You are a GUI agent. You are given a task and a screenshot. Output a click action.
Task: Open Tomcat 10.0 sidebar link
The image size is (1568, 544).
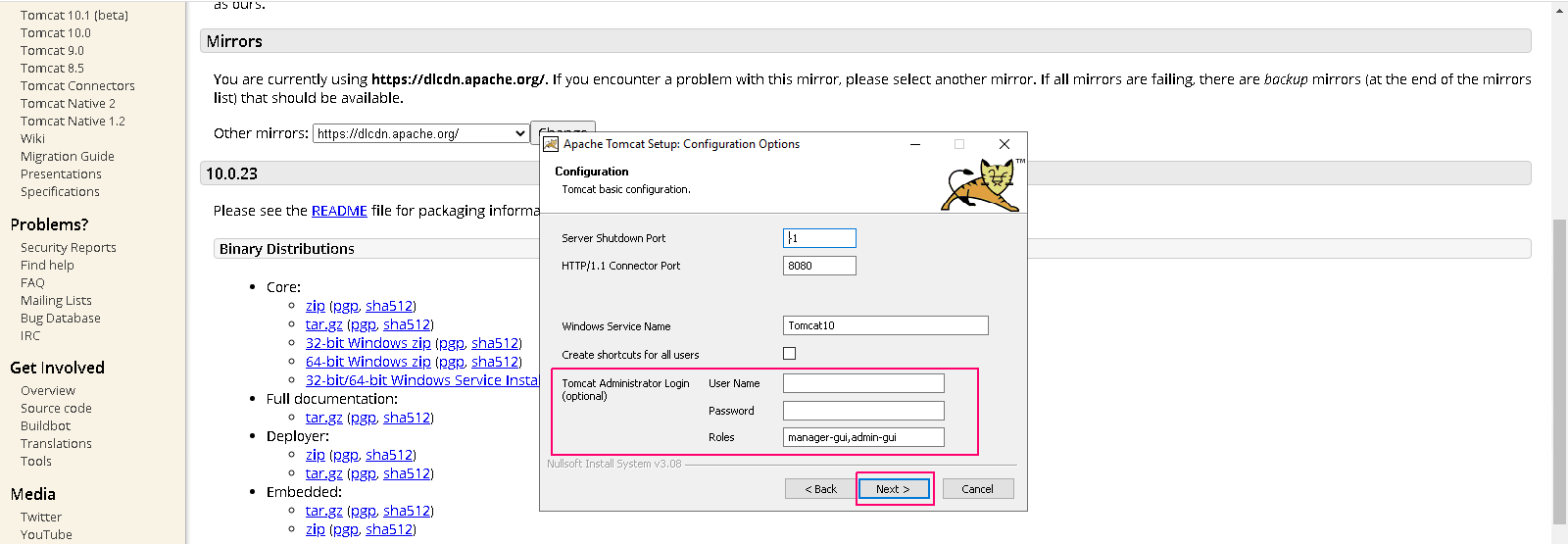coord(56,33)
